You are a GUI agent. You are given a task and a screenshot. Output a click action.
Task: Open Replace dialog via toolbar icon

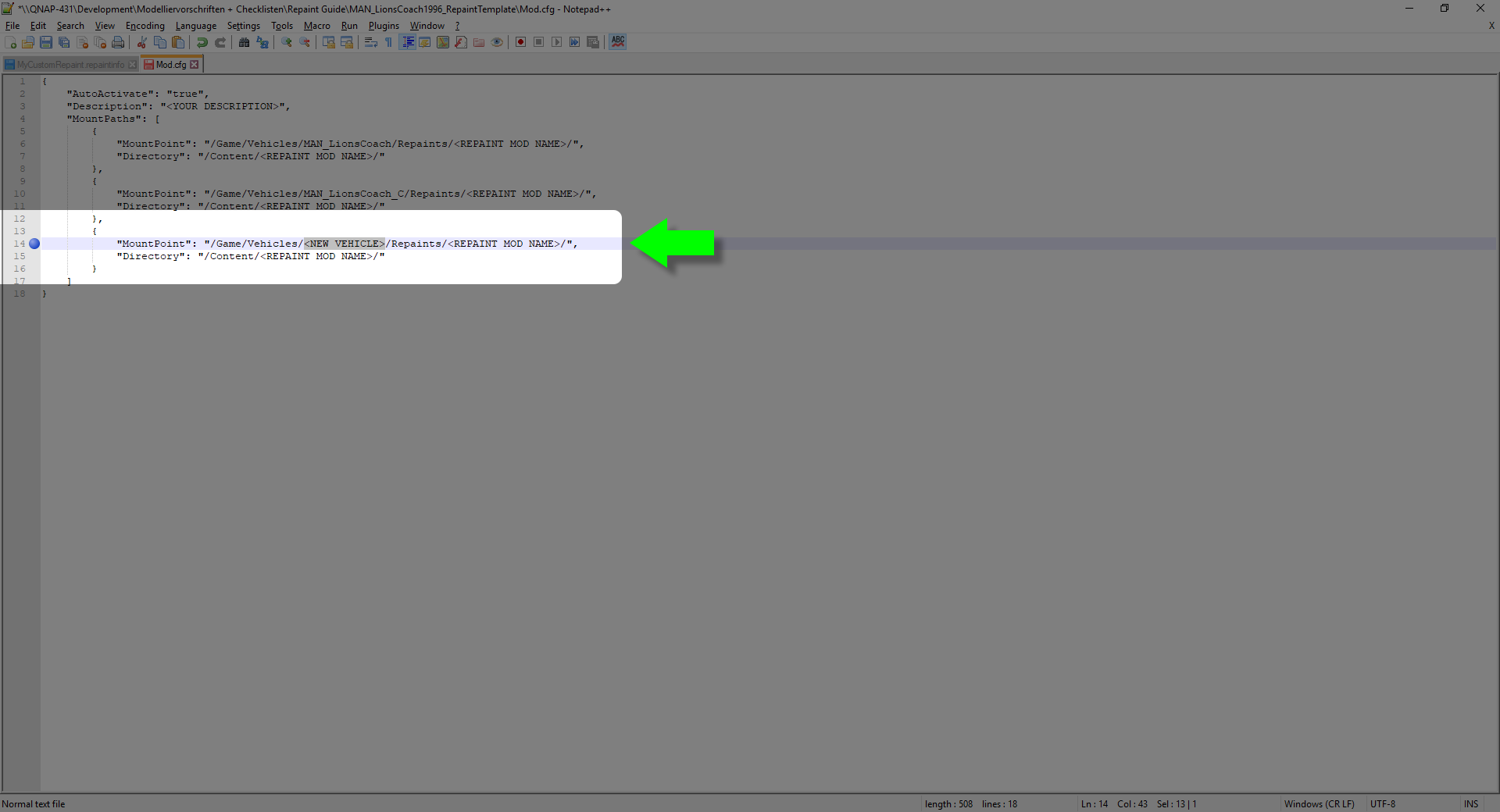point(262,42)
